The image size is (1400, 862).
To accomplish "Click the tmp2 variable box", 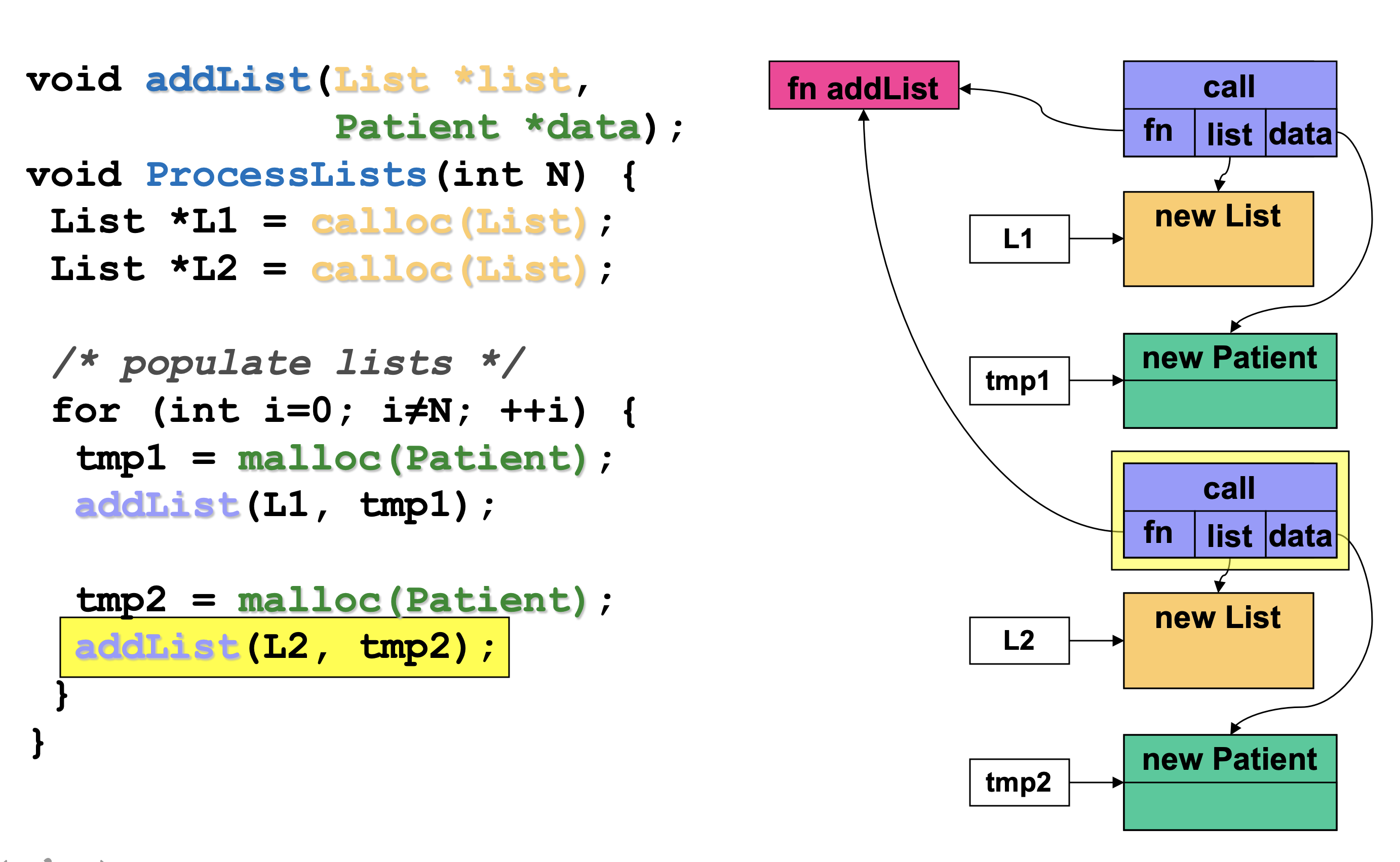I will pos(1019,782).
